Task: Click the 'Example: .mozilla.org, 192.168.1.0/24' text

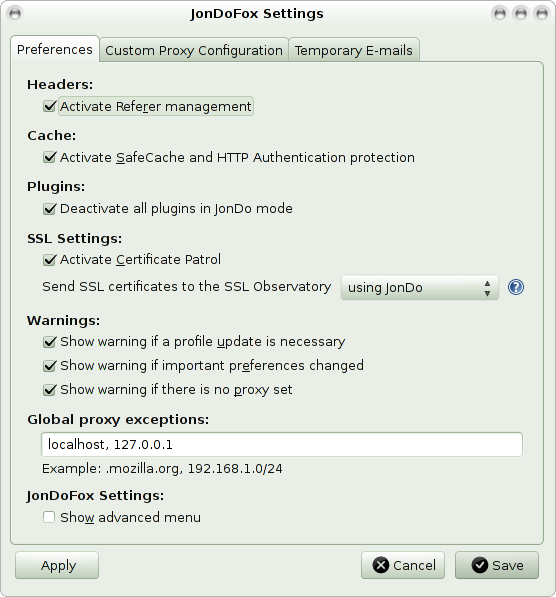Action: coord(162,469)
